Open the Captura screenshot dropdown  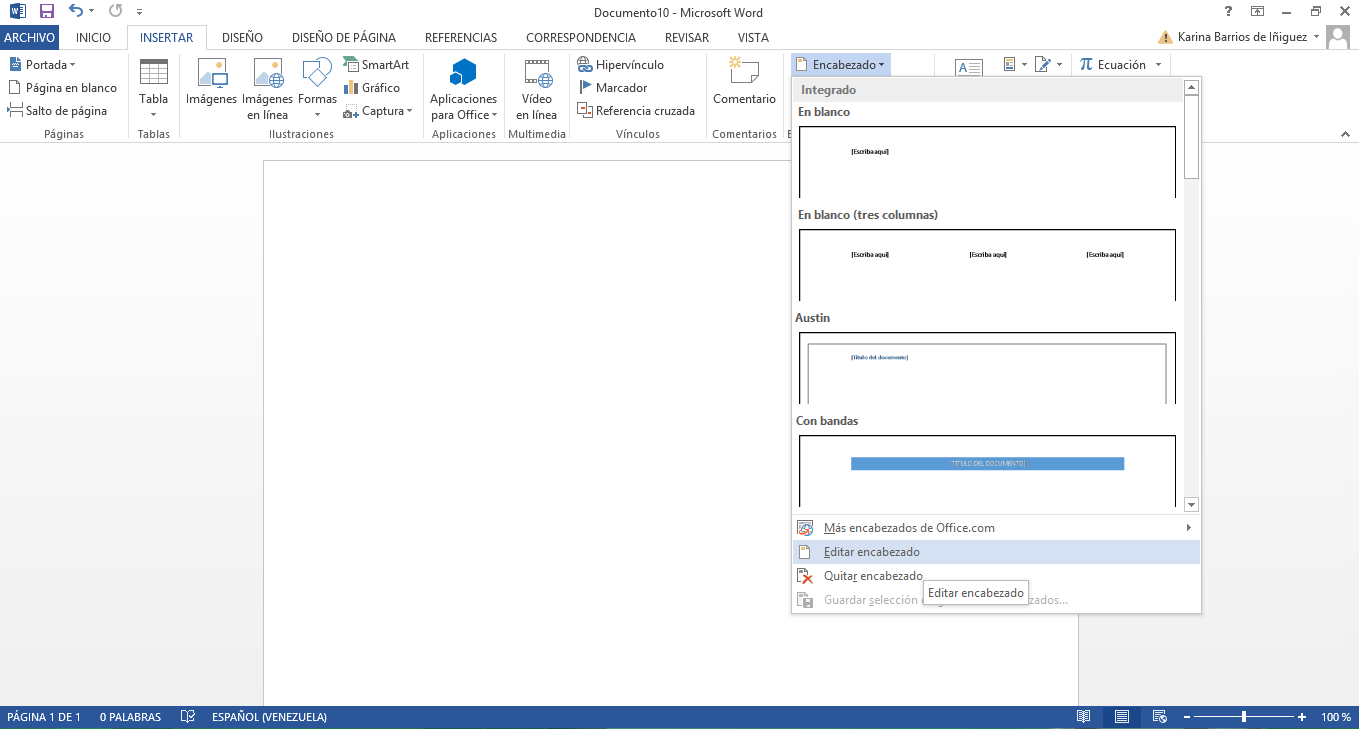377,111
